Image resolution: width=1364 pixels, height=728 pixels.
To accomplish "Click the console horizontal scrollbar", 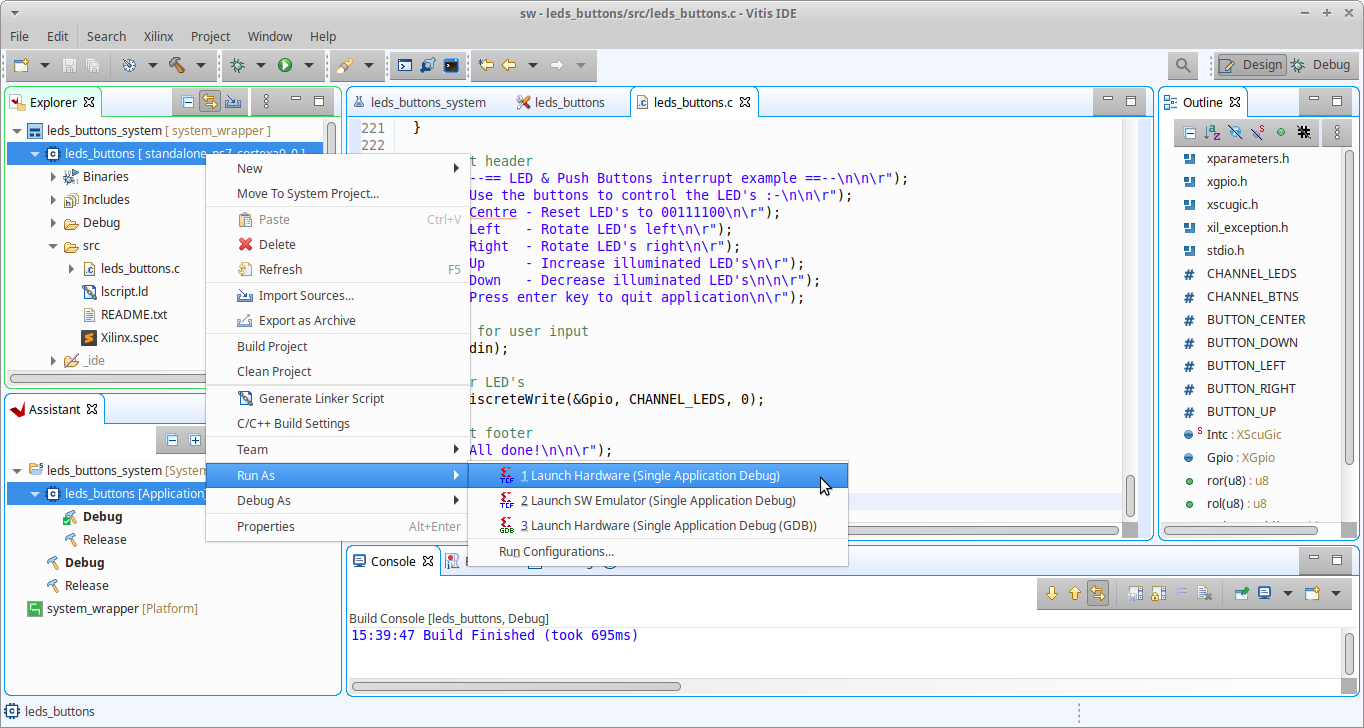I will click(x=516, y=687).
